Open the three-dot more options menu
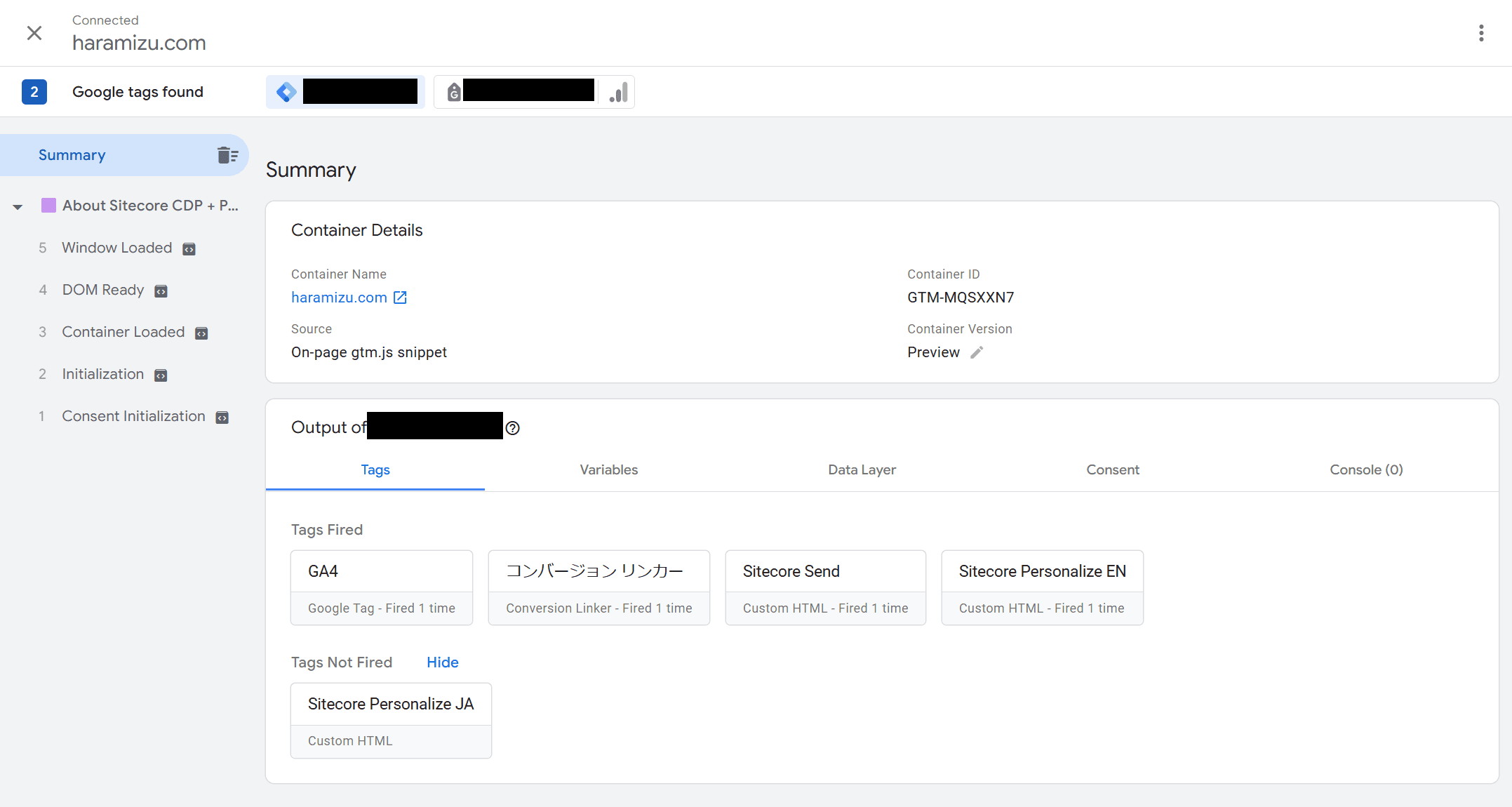 (x=1480, y=33)
